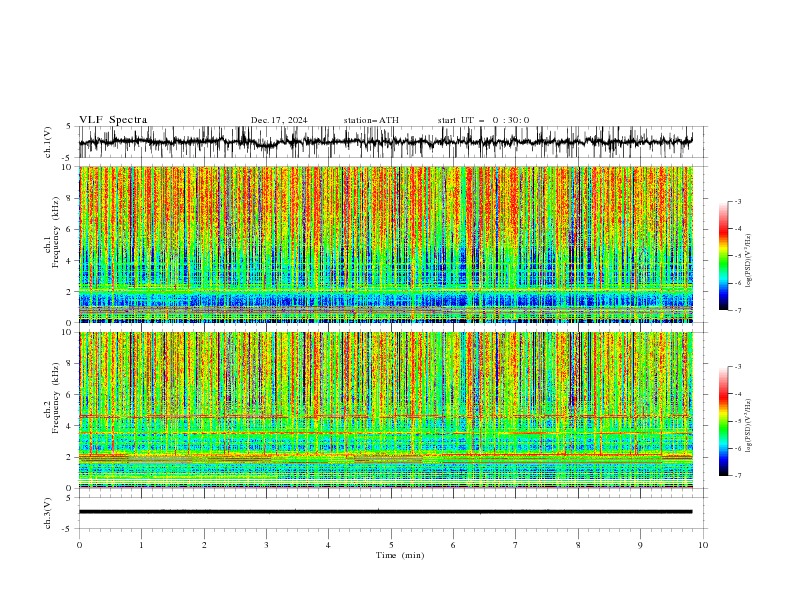The height and width of the screenshot is (612, 792).
Task: Click time axis tick label "9"
Action: tap(641, 545)
